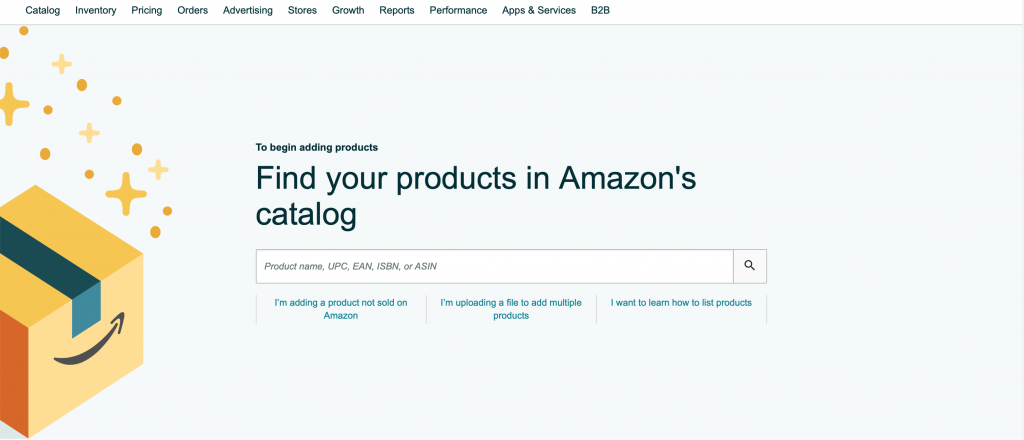Click the Find your products in Amazon's catalog heading

[x=475, y=196]
